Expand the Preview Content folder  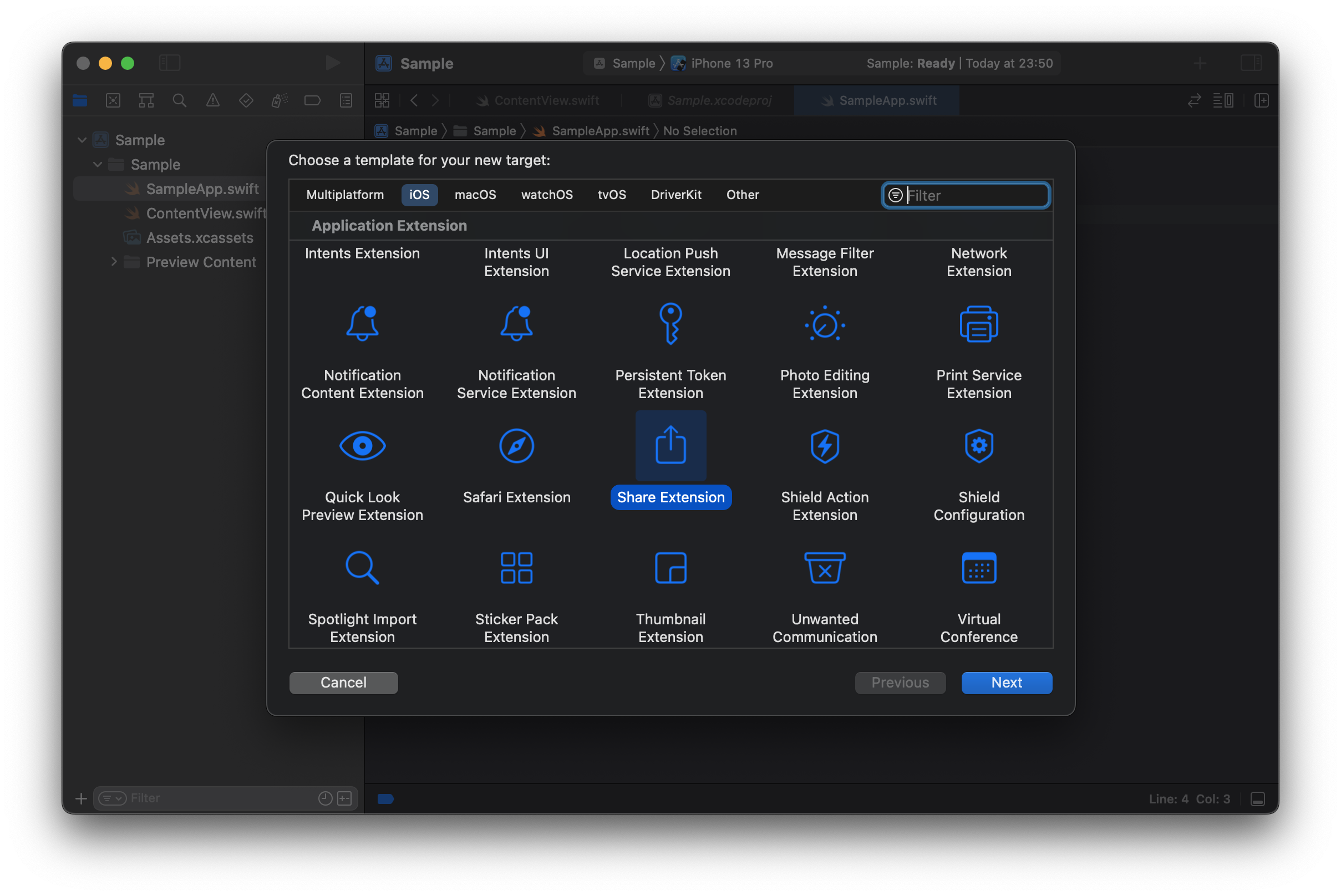(x=114, y=262)
